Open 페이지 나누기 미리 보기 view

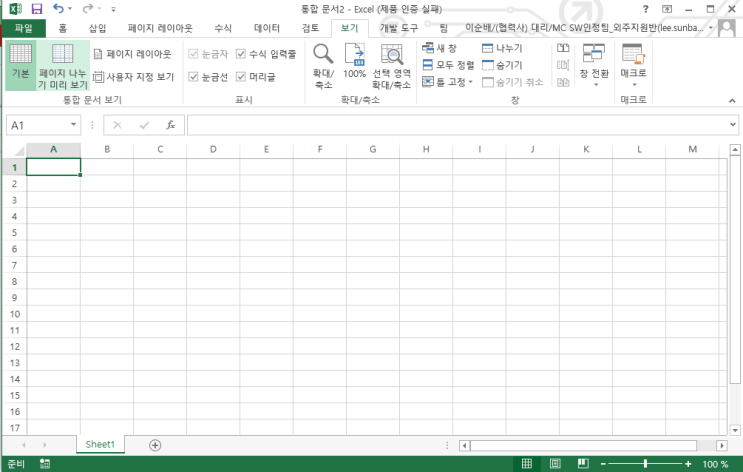pos(63,65)
